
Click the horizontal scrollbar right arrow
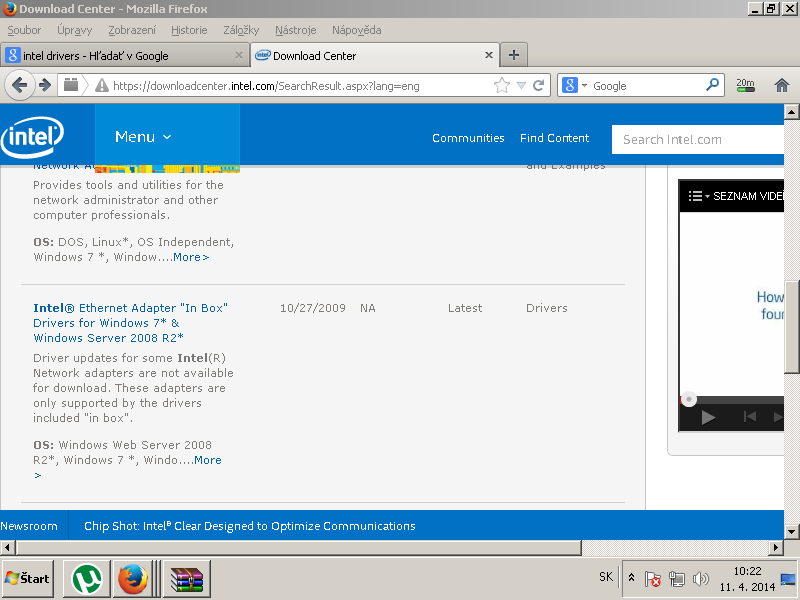pyautogui.click(x=776, y=548)
